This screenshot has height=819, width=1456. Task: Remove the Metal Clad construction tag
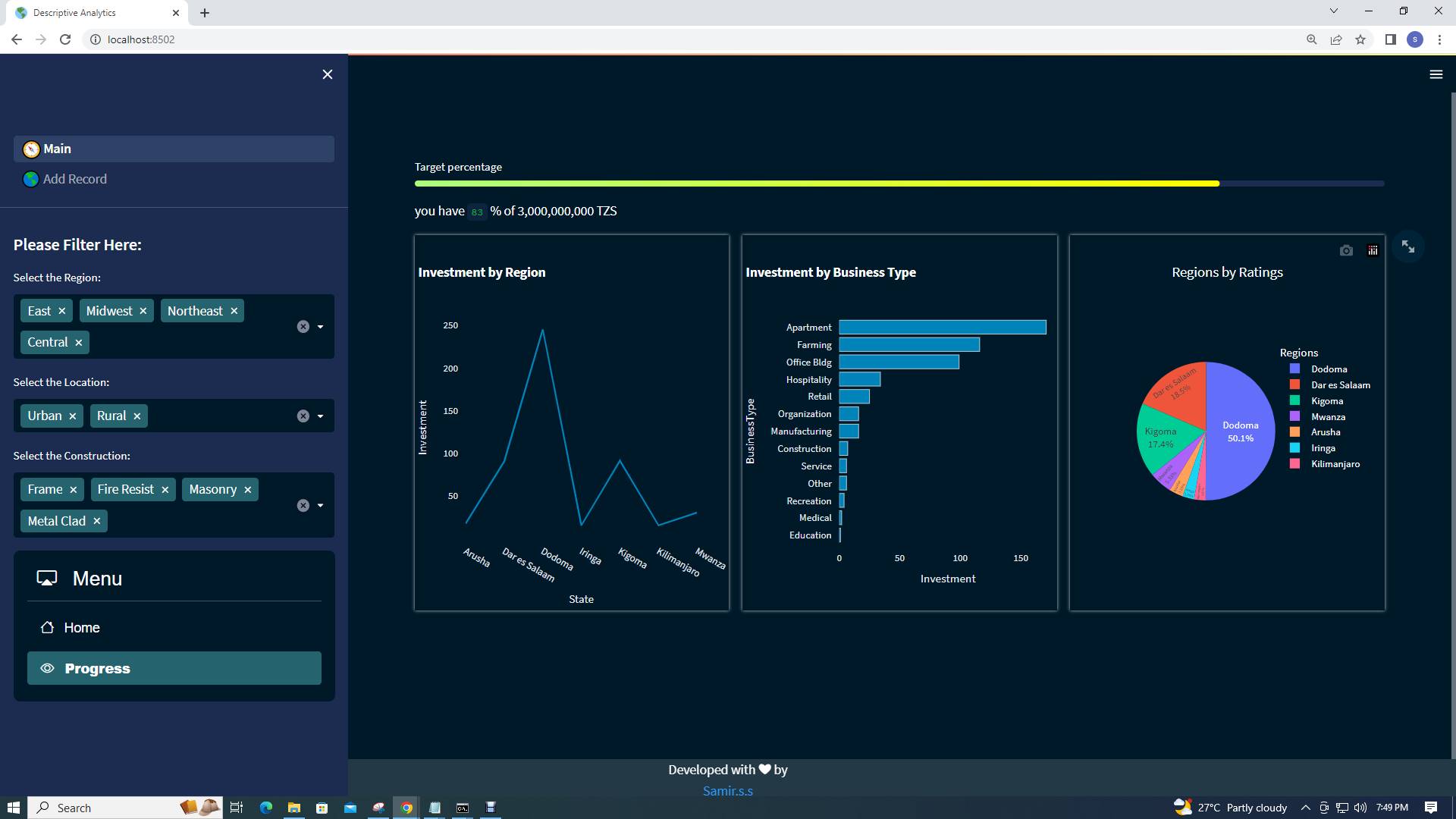96,521
